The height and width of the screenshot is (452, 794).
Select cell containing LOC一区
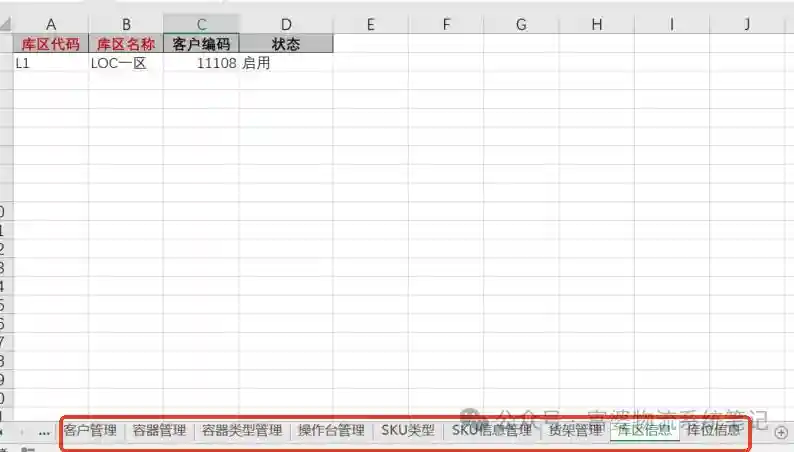coord(125,63)
